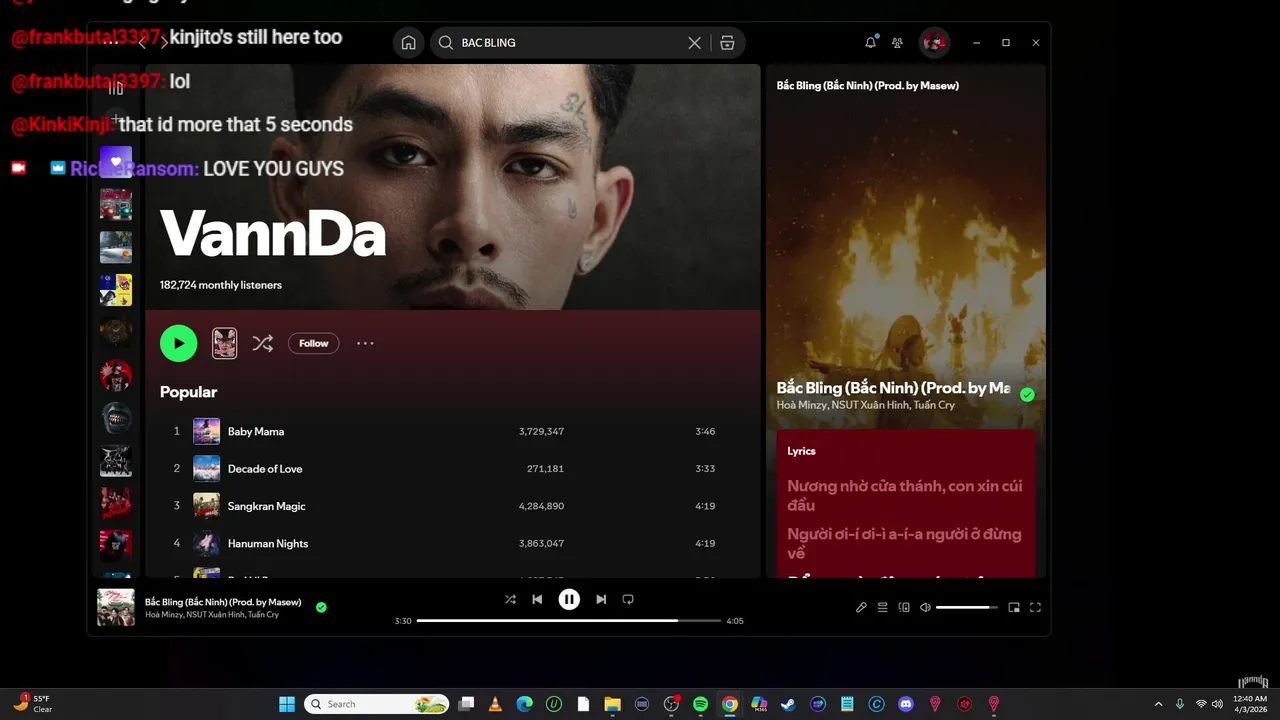Open Microsoft Edge from taskbar
This screenshot has height=720, width=1280.
[x=524, y=704]
